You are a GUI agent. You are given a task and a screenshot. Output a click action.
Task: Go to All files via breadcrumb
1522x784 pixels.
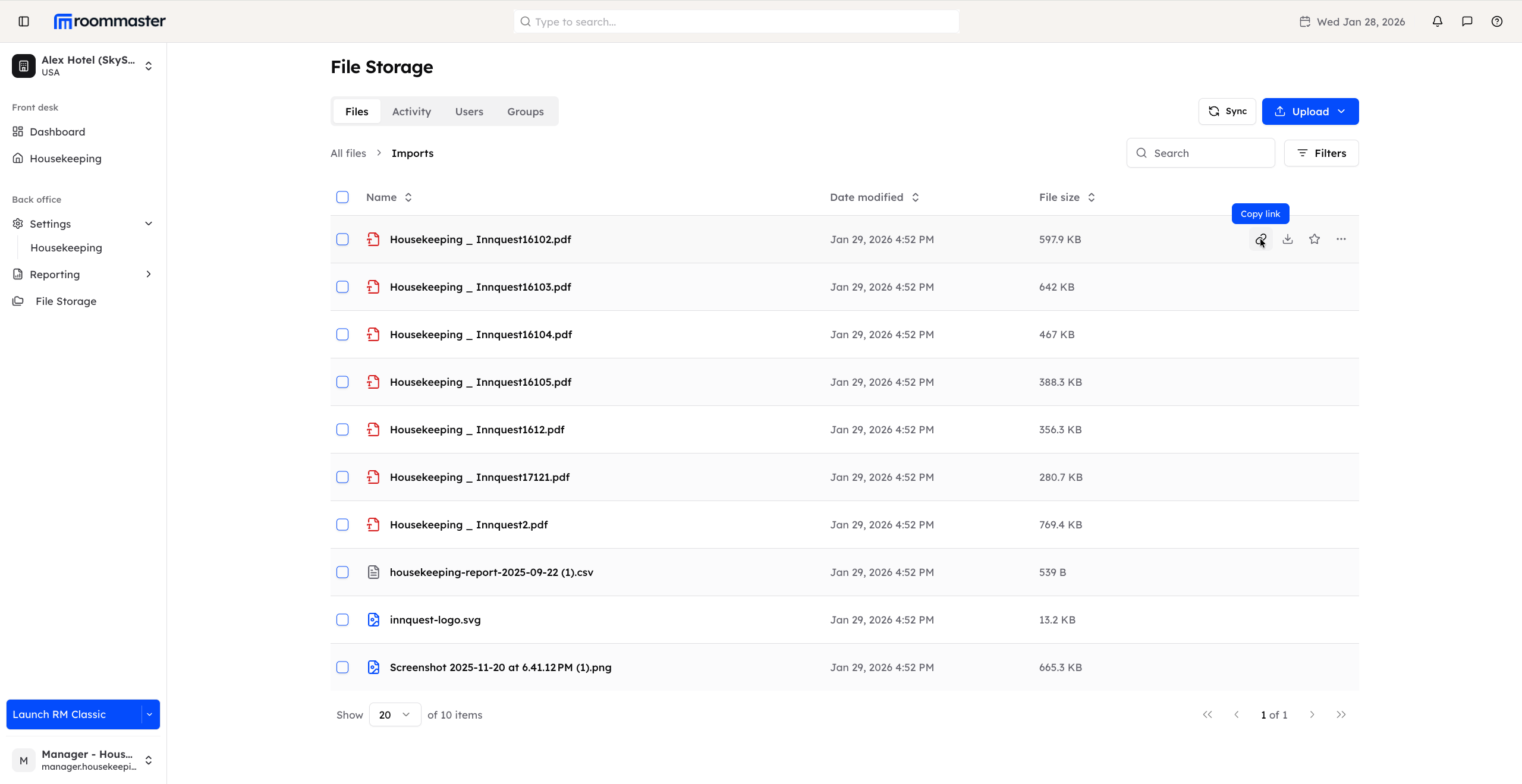pyautogui.click(x=348, y=153)
